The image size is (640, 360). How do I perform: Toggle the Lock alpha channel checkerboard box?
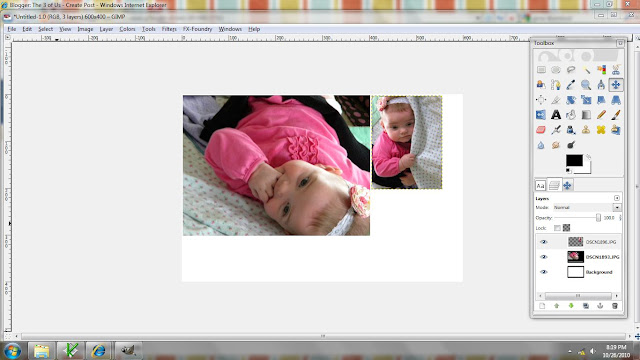point(567,228)
